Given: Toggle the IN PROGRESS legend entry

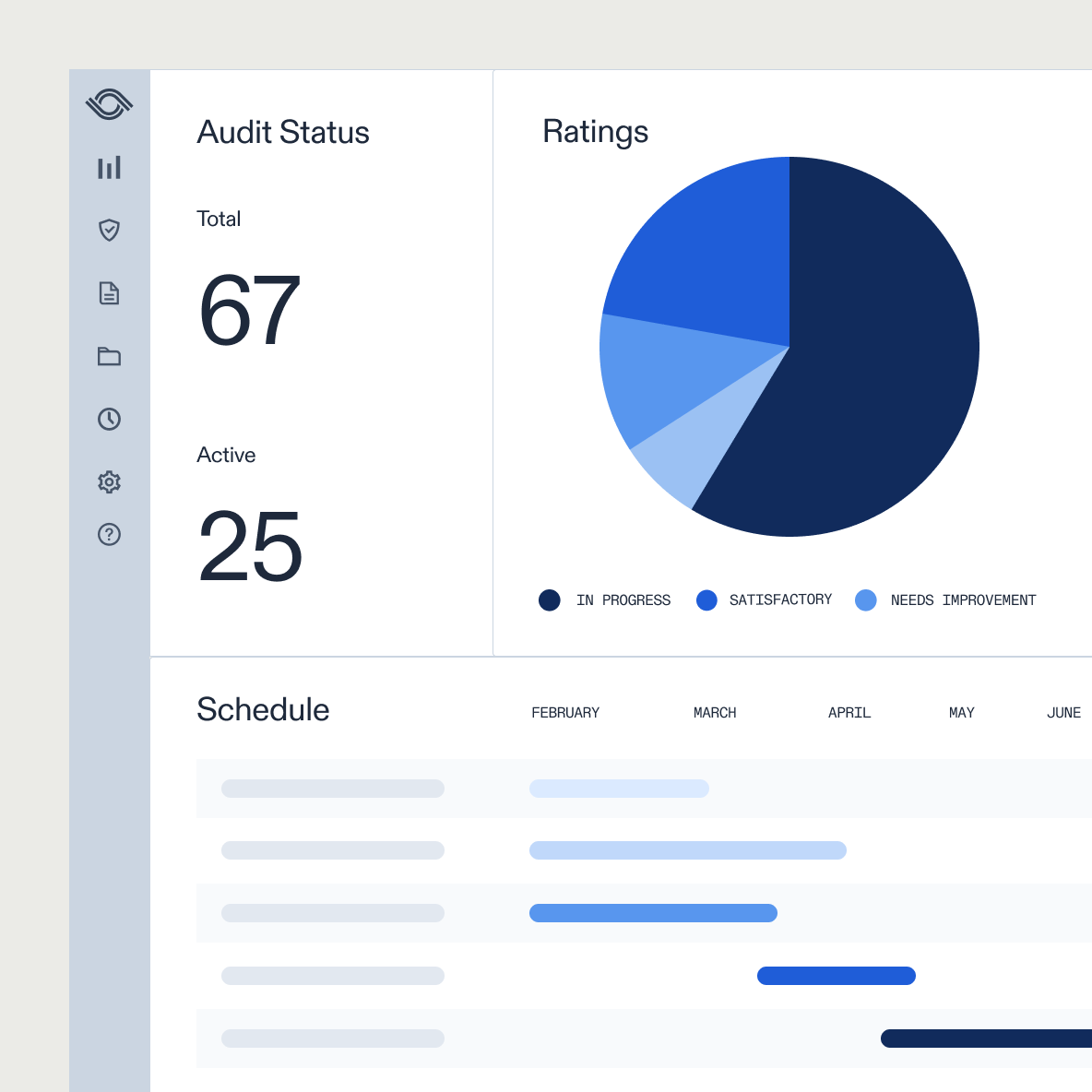Looking at the screenshot, I should click(604, 600).
